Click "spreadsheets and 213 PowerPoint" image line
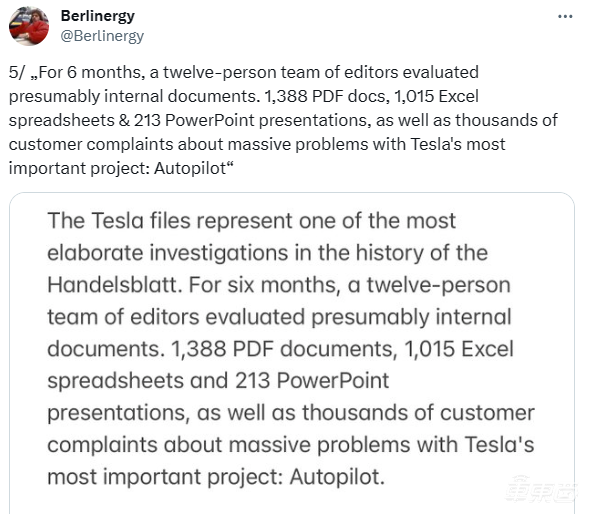590x514 pixels. click(x=218, y=381)
